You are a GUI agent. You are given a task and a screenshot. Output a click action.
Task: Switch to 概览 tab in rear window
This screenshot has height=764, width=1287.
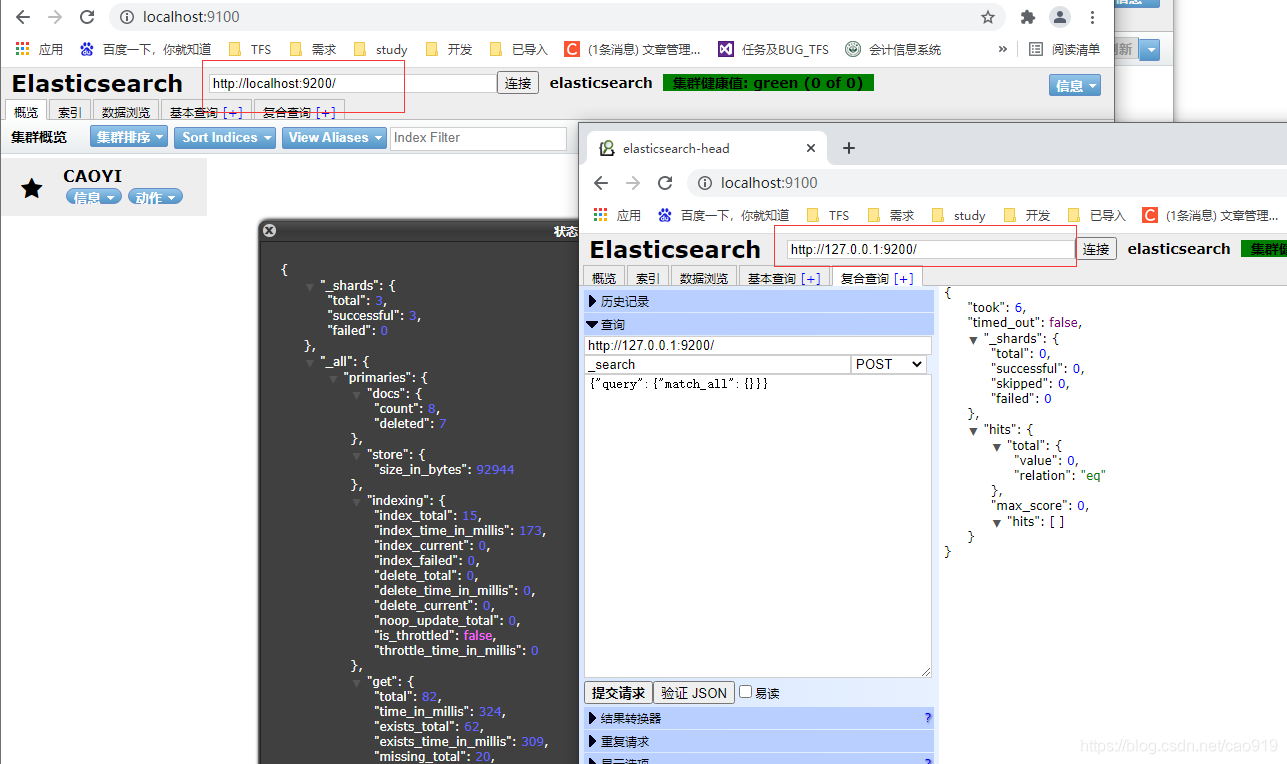coord(26,112)
